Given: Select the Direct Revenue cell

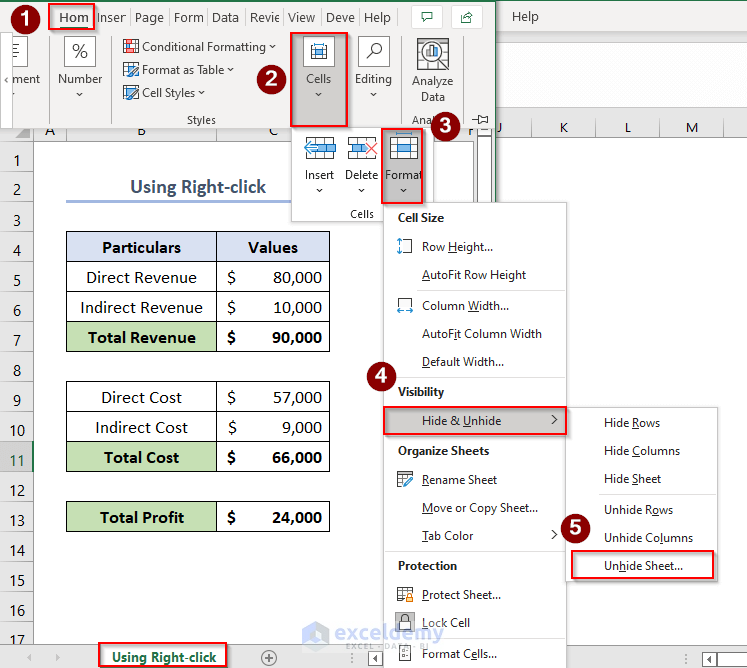Looking at the screenshot, I should point(141,277).
